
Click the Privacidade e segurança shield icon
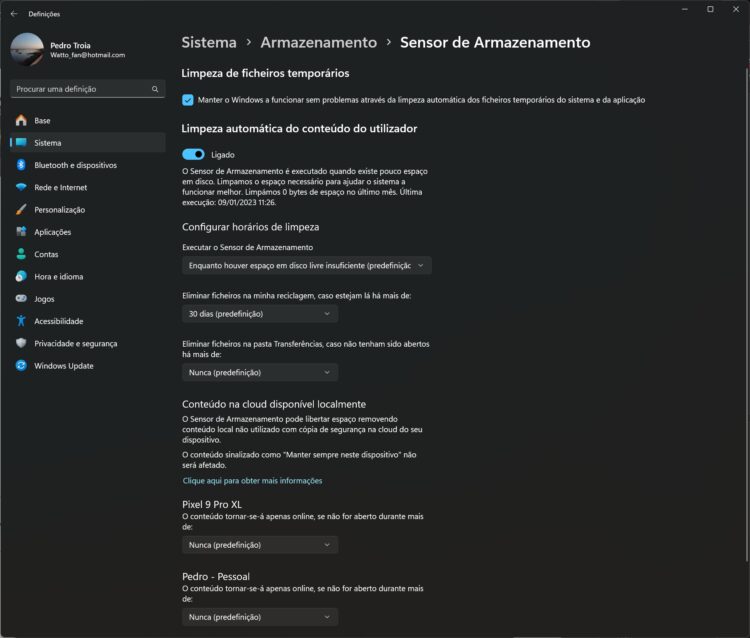(21, 343)
